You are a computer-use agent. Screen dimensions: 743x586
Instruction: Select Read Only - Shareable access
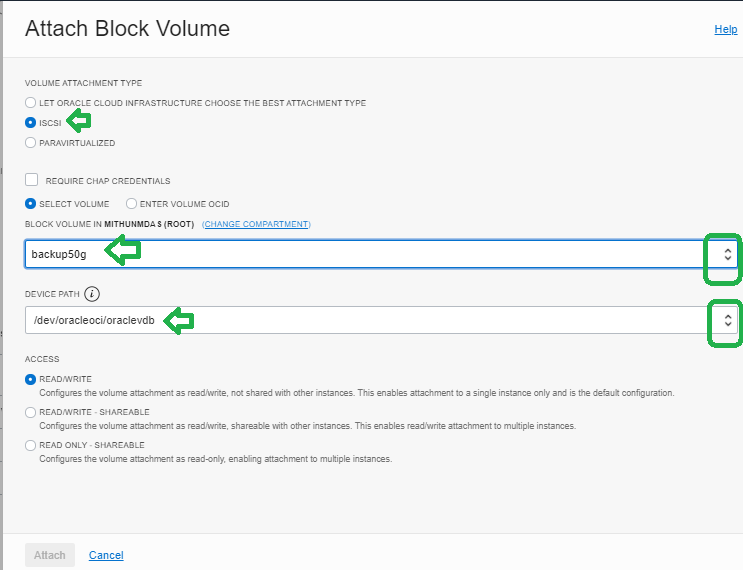click(30, 445)
